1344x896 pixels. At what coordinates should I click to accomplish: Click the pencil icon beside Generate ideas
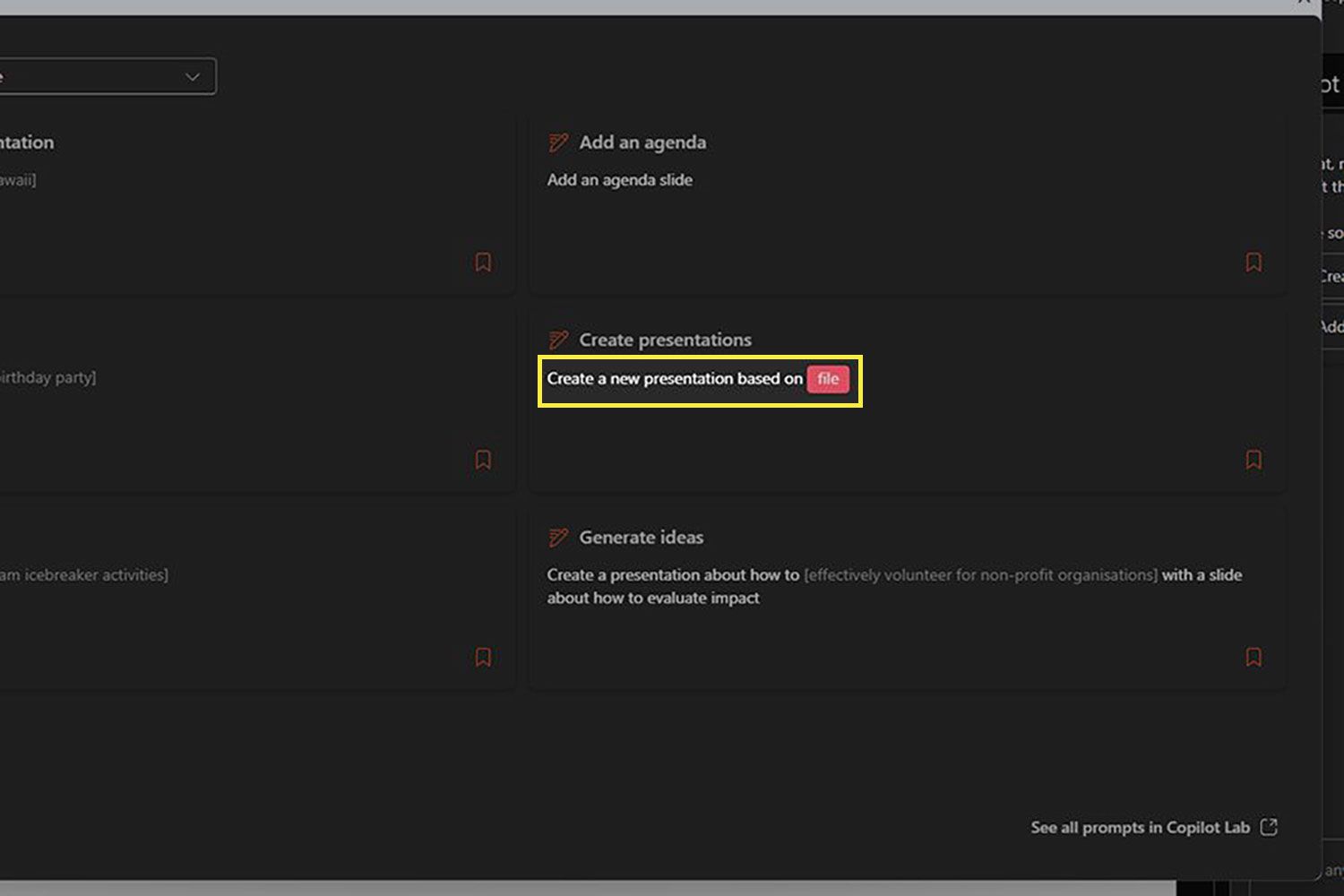[x=558, y=538]
